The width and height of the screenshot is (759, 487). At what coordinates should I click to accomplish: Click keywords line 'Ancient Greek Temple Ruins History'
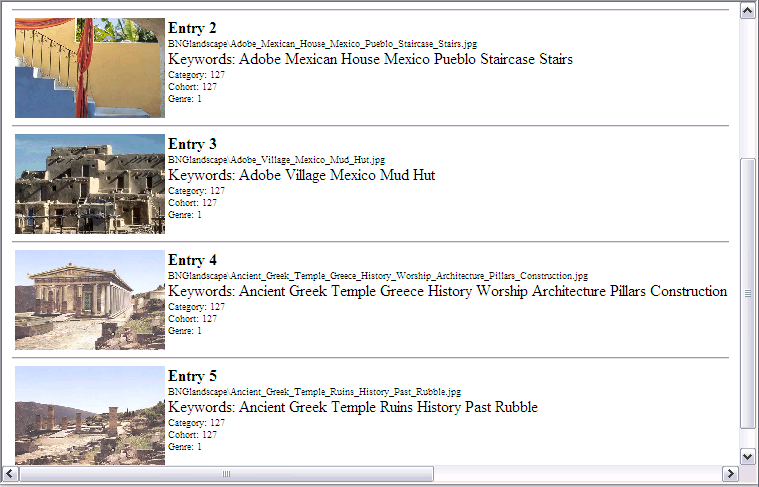(353, 407)
